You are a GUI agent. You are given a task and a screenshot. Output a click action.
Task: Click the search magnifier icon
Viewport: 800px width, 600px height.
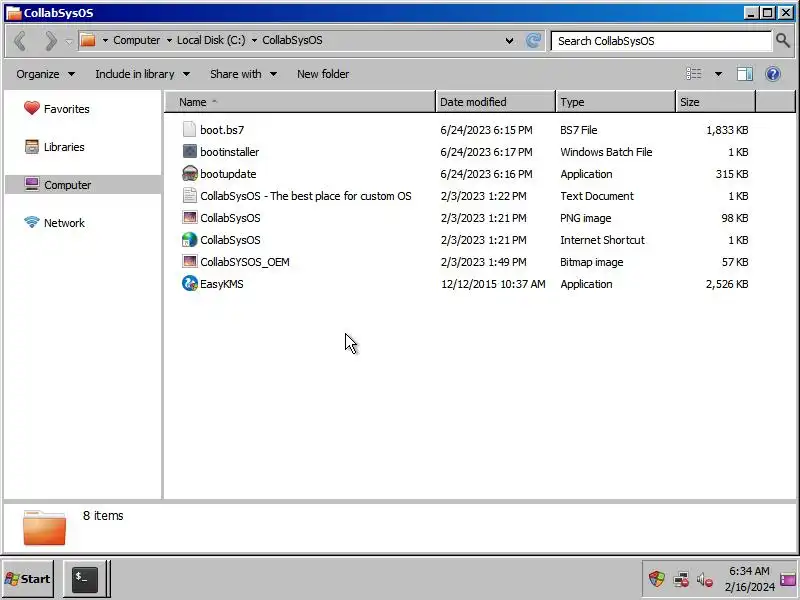tap(783, 40)
